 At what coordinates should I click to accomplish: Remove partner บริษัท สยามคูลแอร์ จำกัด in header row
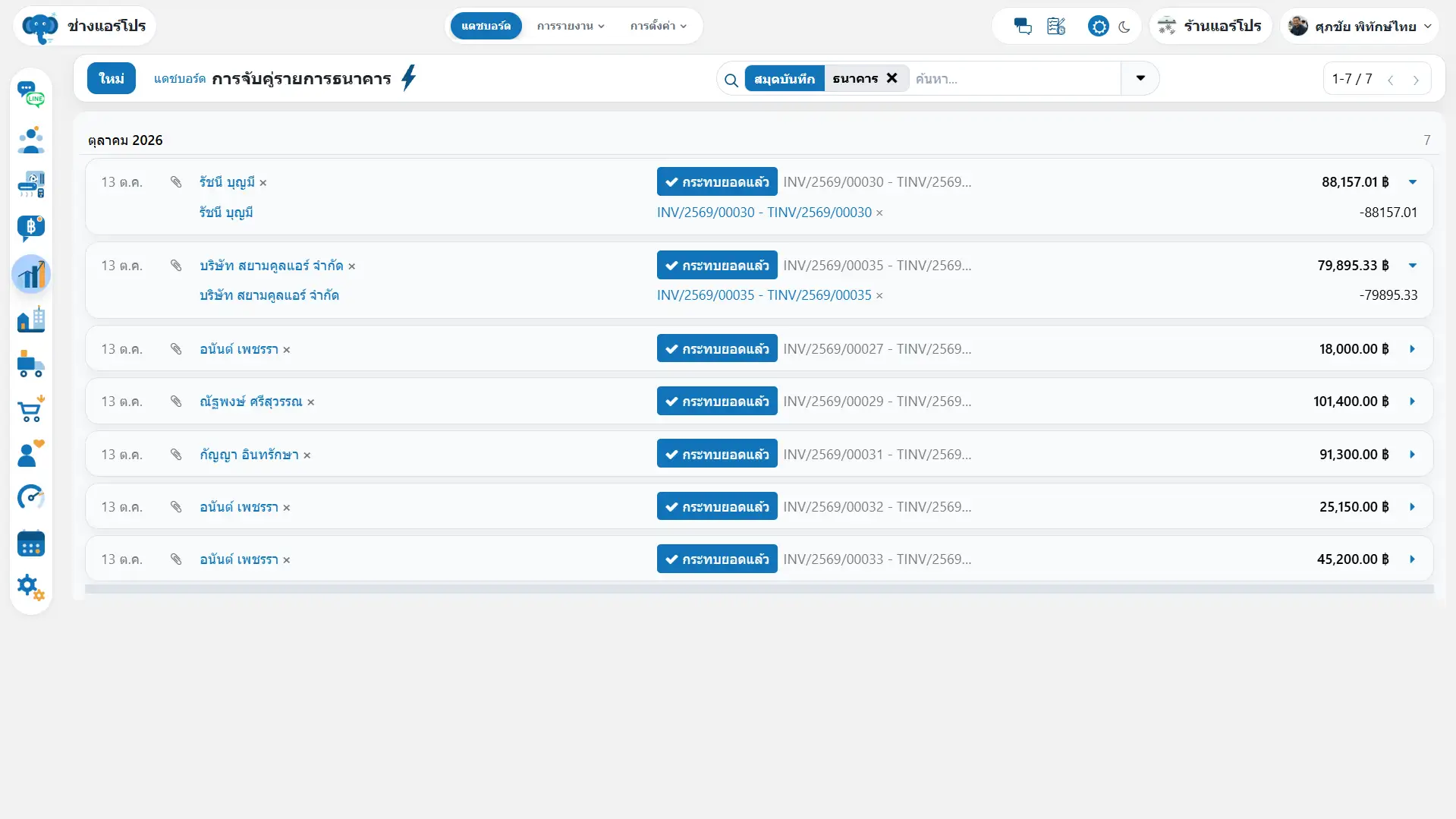click(352, 266)
